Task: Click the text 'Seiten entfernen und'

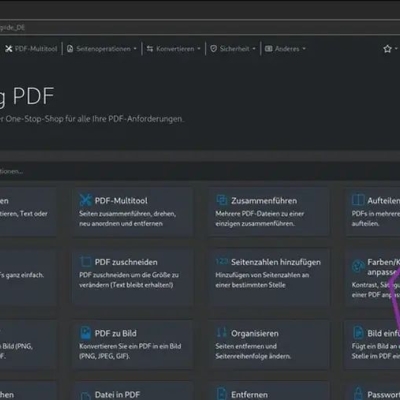Action: [246, 346]
